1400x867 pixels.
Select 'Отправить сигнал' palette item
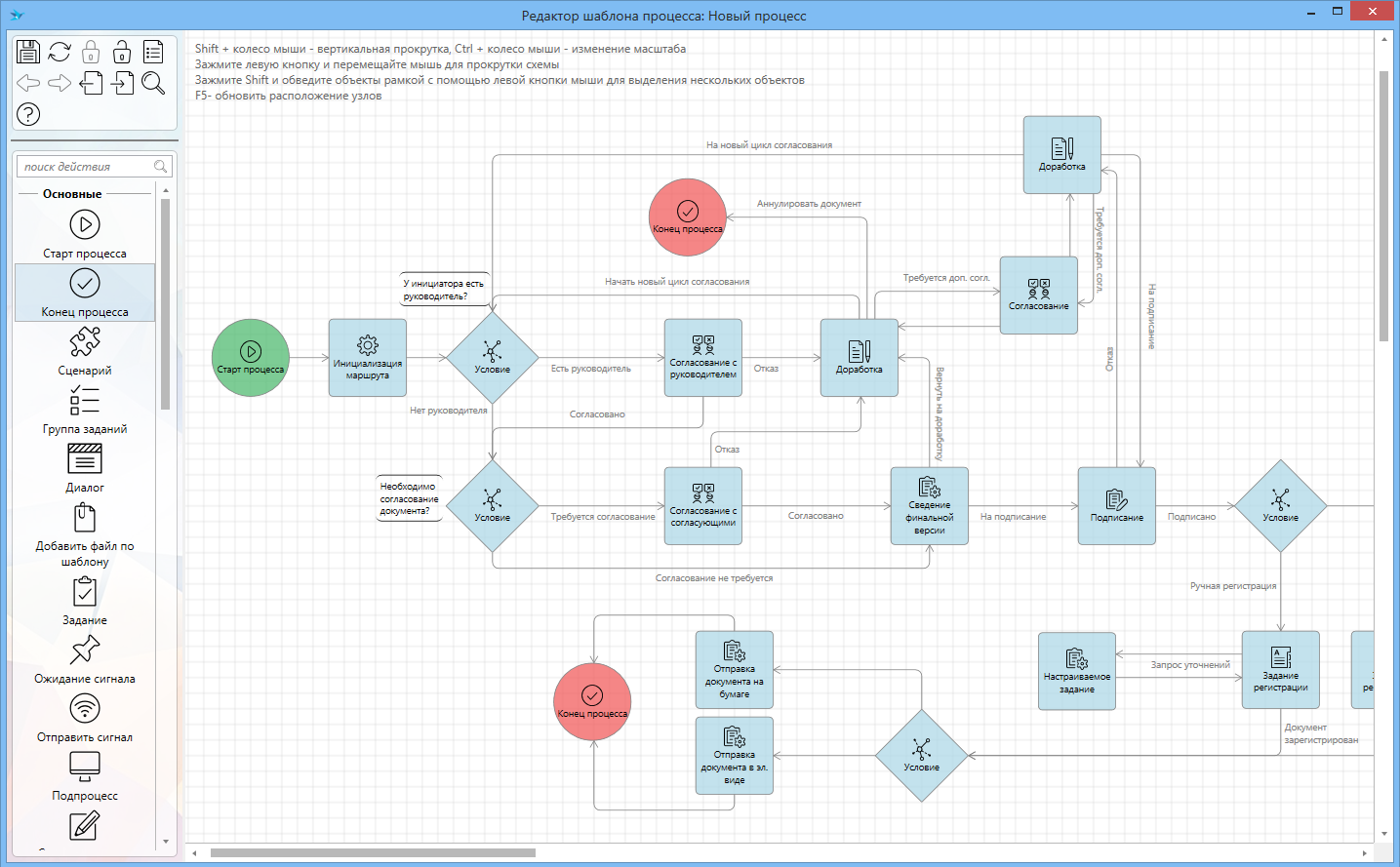(x=85, y=718)
